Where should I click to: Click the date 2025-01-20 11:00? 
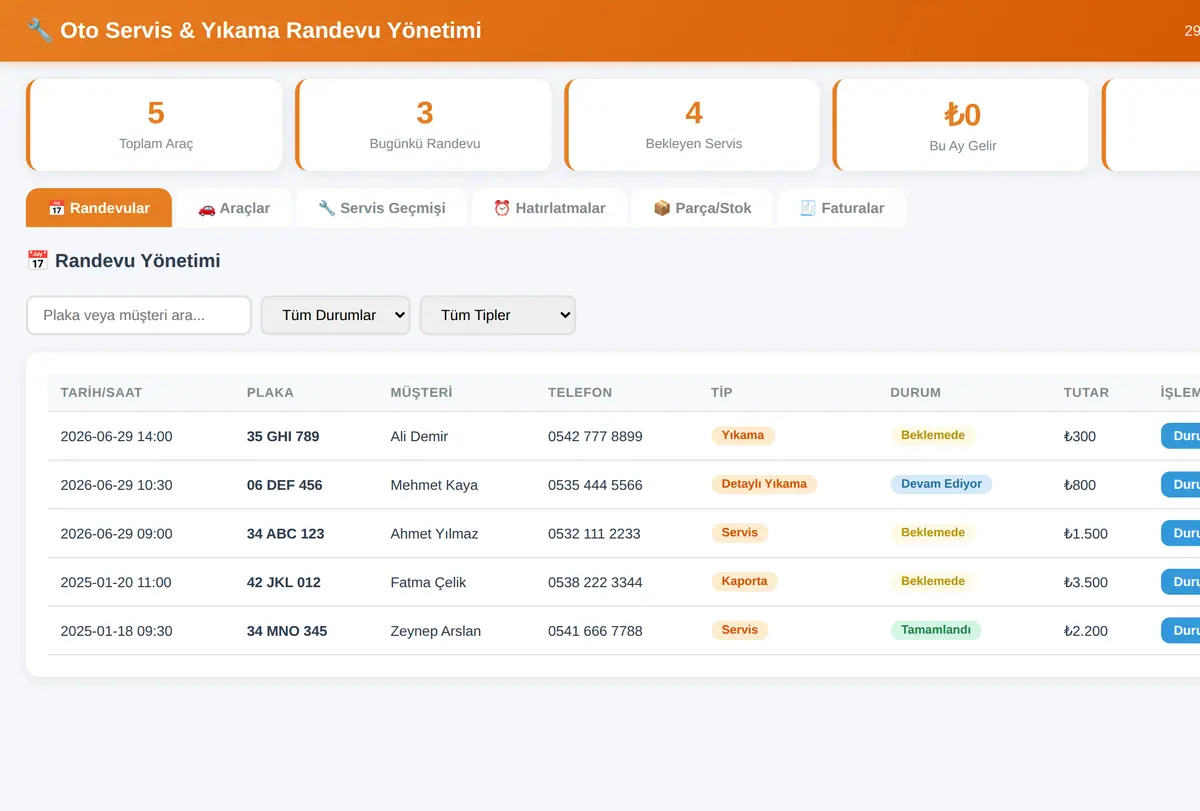[116, 582]
